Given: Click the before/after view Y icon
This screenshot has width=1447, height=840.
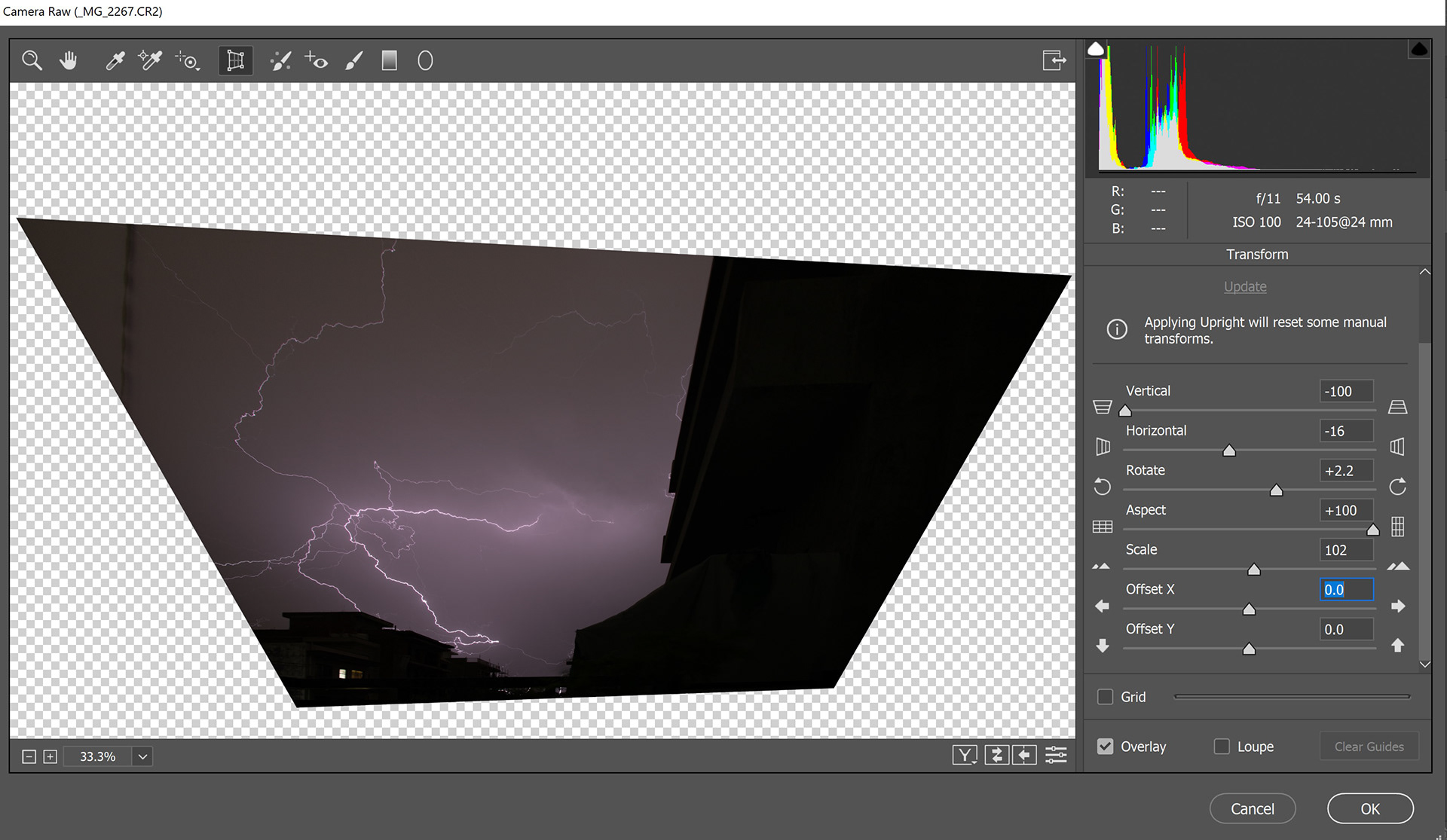Looking at the screenshot, I should point(965,755).
